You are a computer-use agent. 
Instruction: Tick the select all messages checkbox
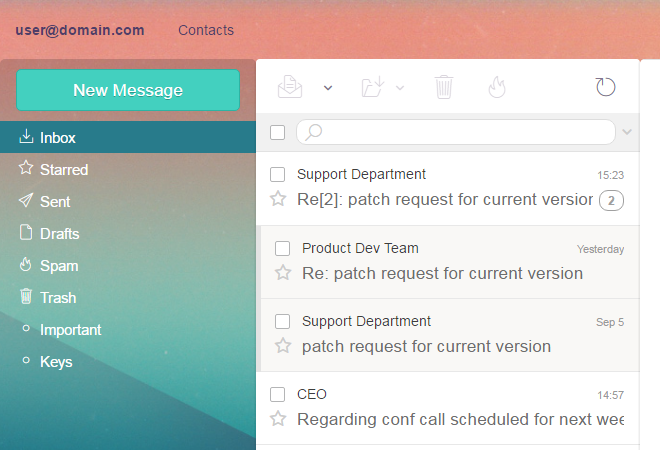coord(278,132)
